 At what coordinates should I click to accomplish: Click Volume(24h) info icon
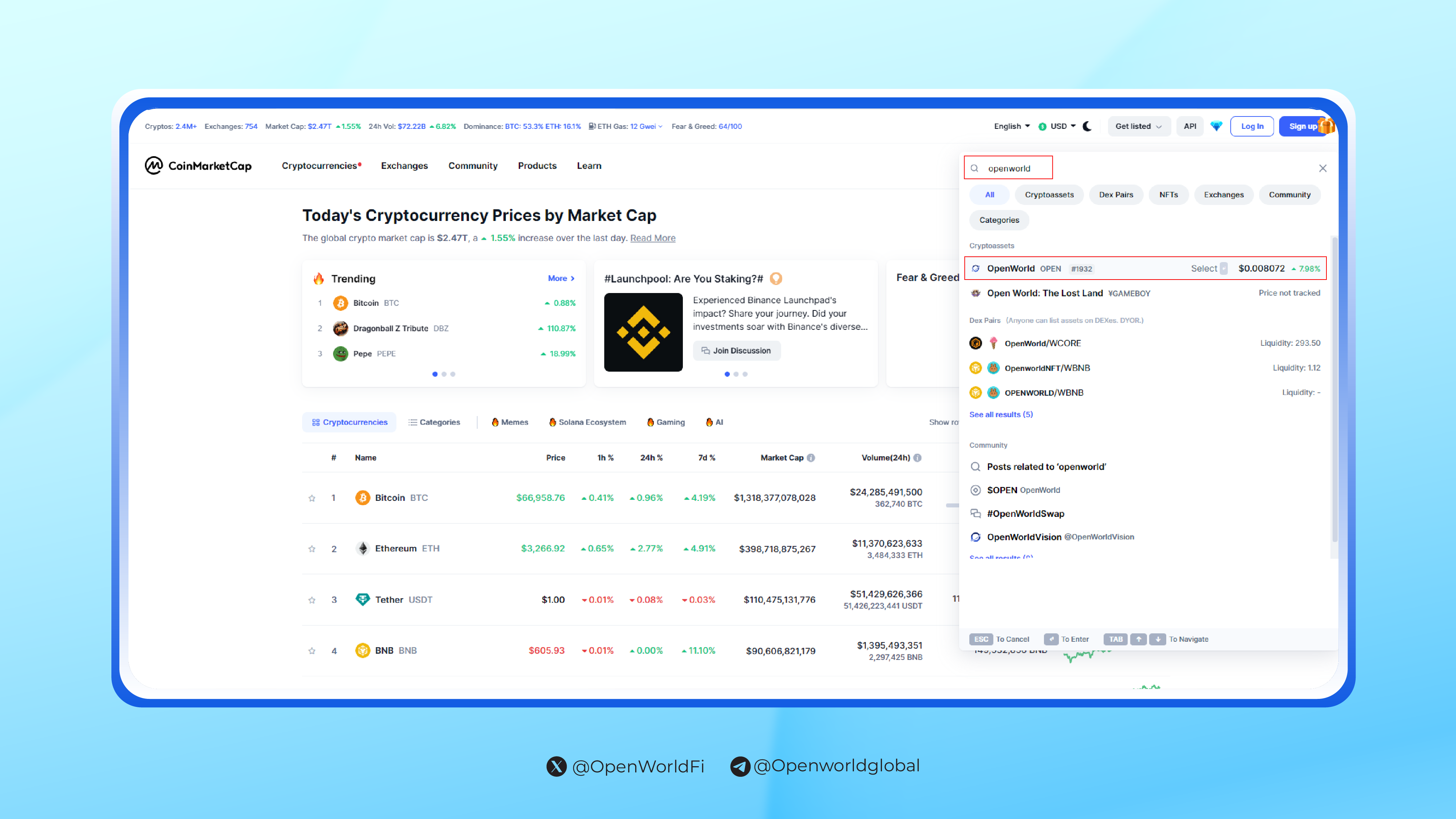(x=917, y=458)
